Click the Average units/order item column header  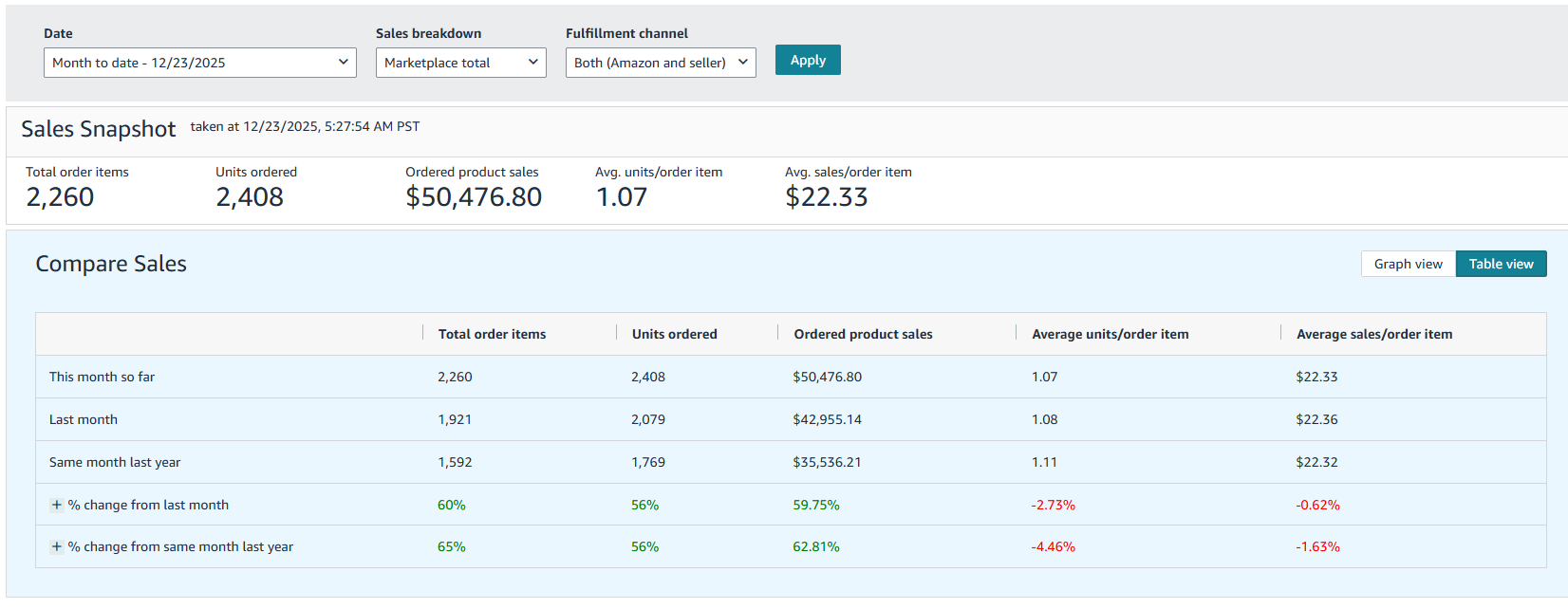pos(1110,334)
